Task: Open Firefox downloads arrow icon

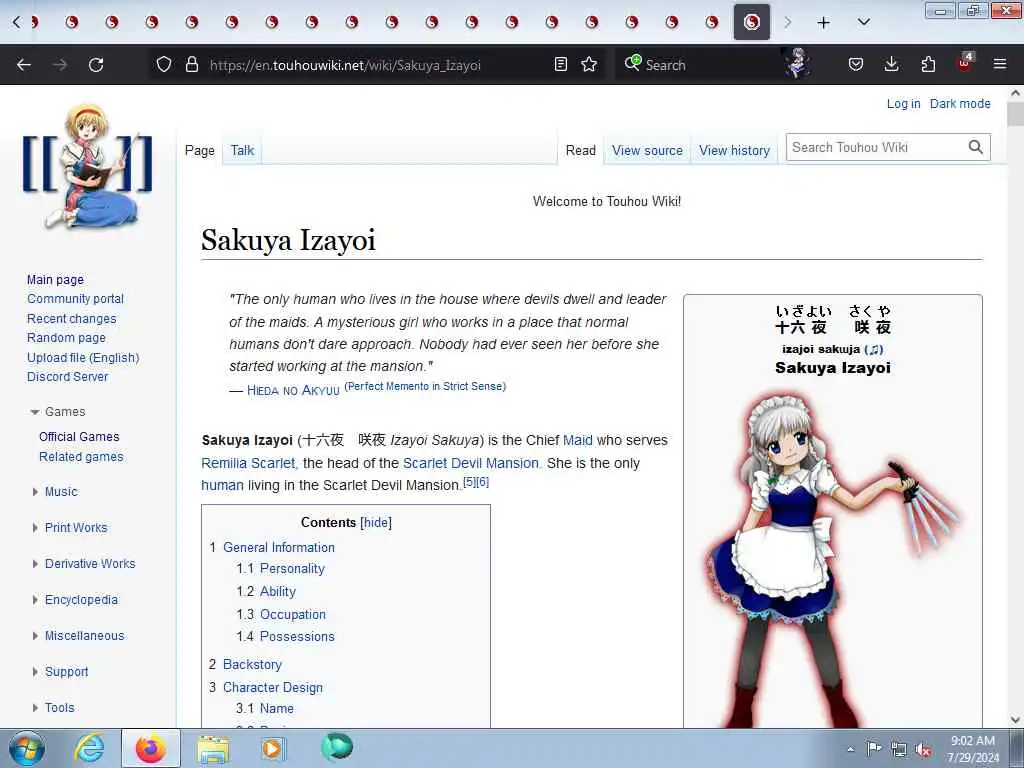Action: pyautogui.click(x=891, y=64)
